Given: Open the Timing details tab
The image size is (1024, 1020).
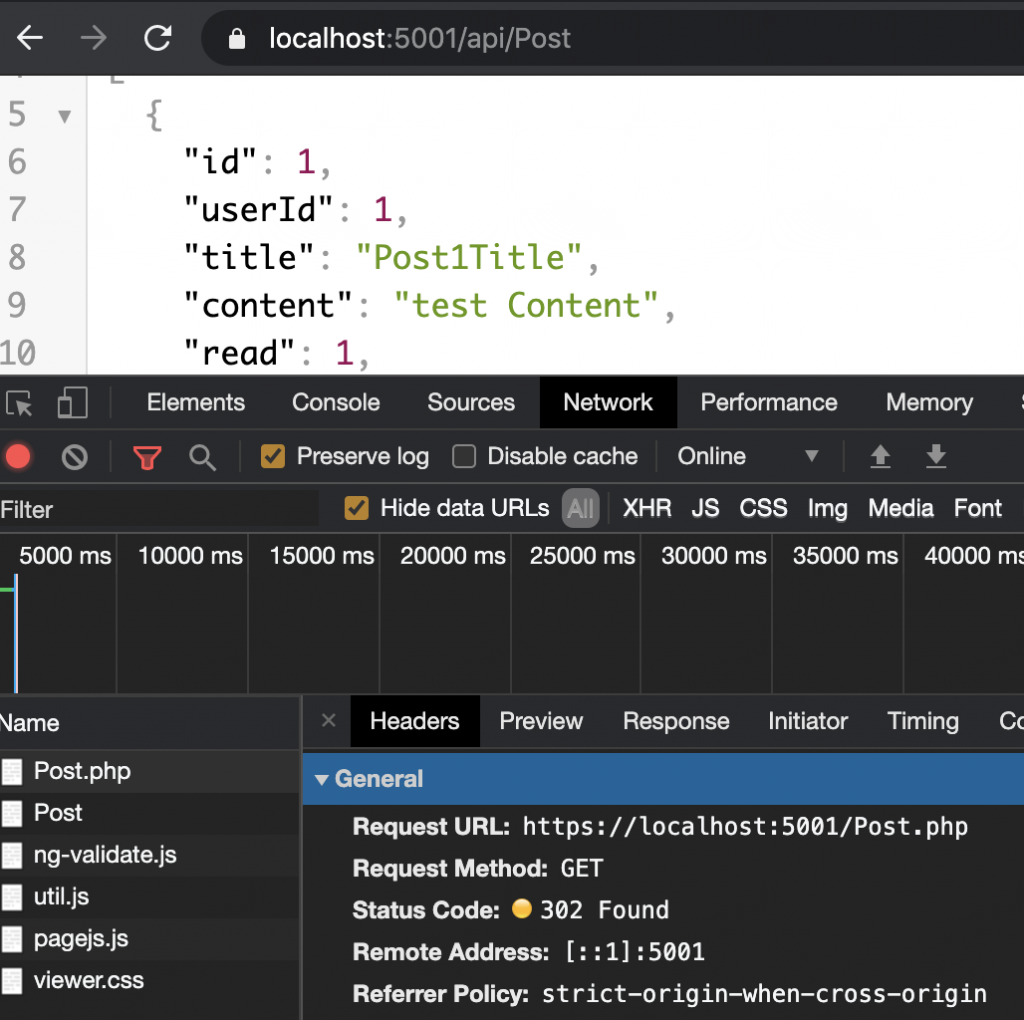Looking at the screenshot, I should [x=923, y=721].
